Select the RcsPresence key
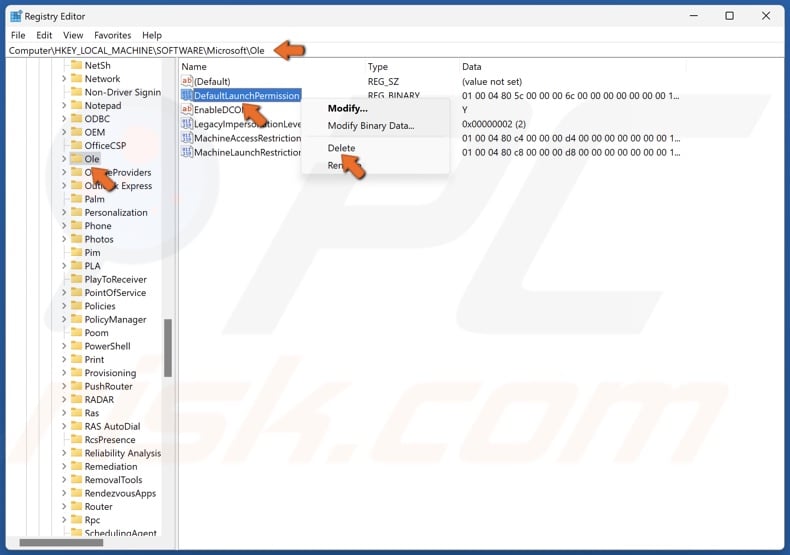This screenshot has height=555, width=790. click(x=110, y=440)
